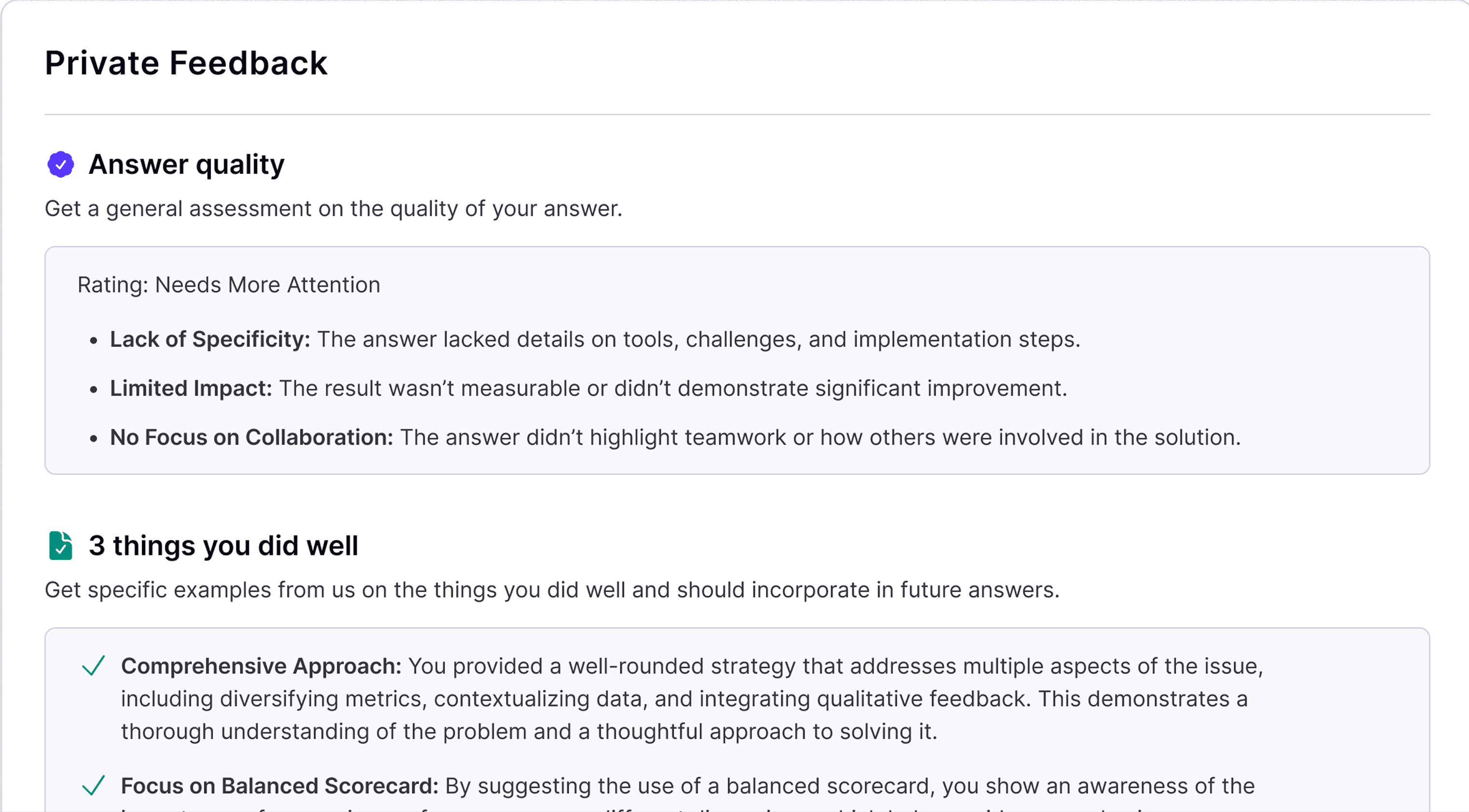Viewport: 1469px width, 812px height.
Task: Click the purple verified badge icon
Action: coord(60,165)
